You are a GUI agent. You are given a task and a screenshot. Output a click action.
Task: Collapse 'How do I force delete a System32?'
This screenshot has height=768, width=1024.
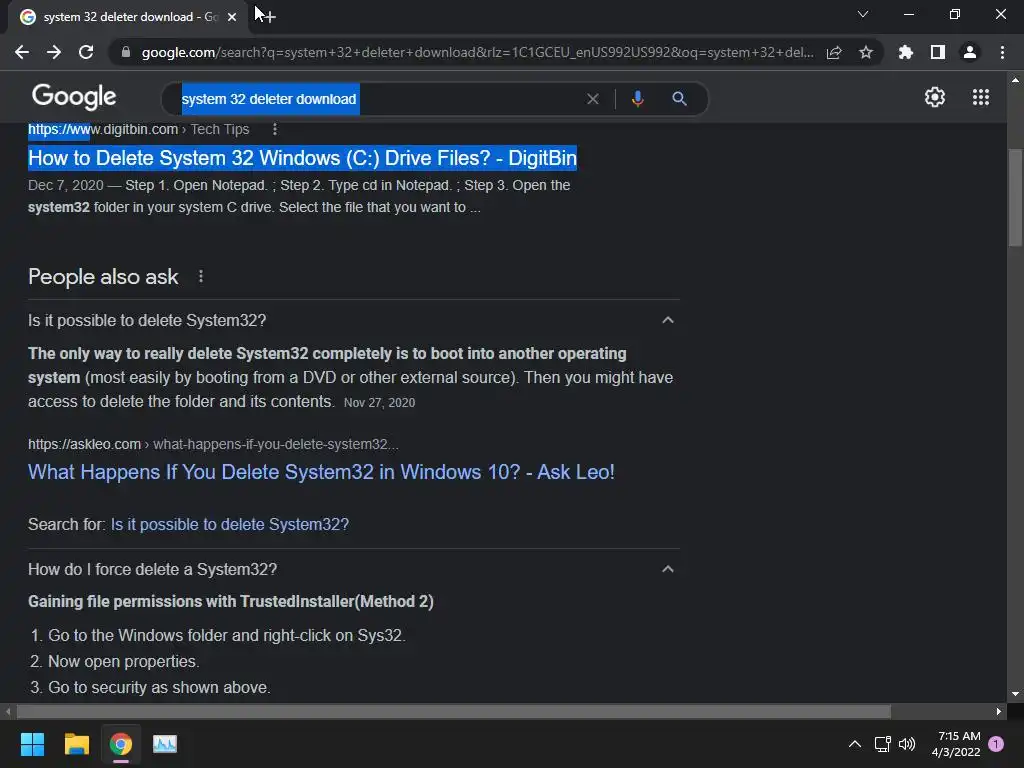click(667, 569)
